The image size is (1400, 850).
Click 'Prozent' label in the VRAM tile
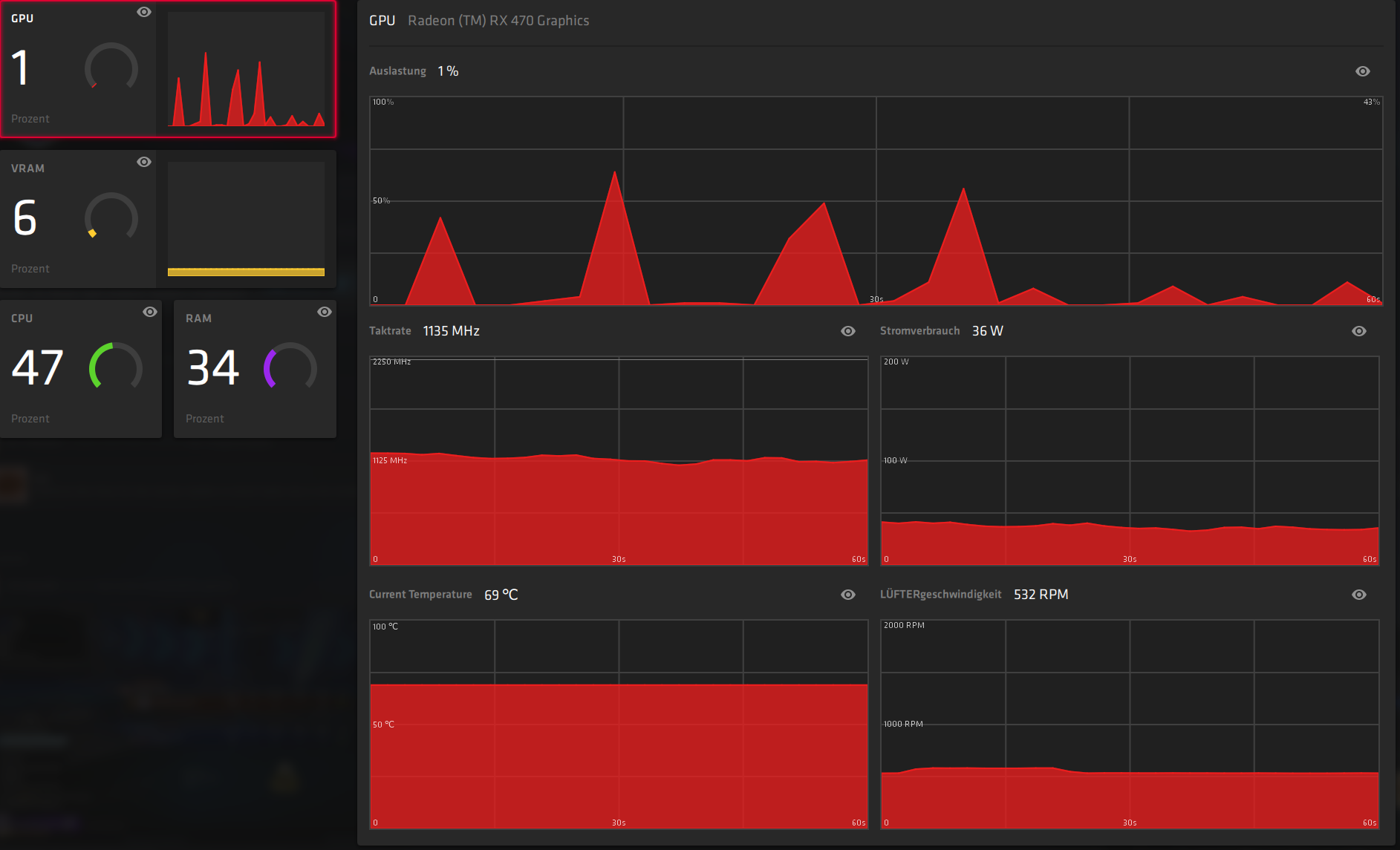click(30, 269)
